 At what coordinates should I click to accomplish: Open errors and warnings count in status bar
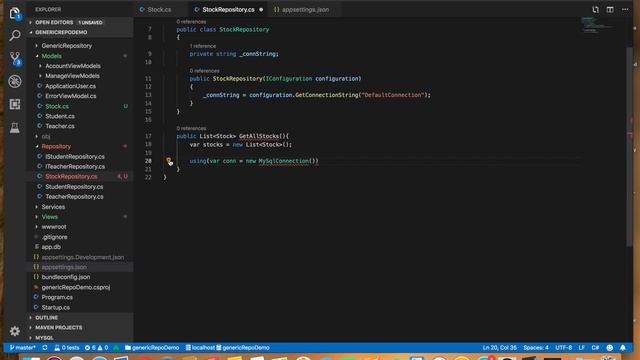tap(96, 348)
